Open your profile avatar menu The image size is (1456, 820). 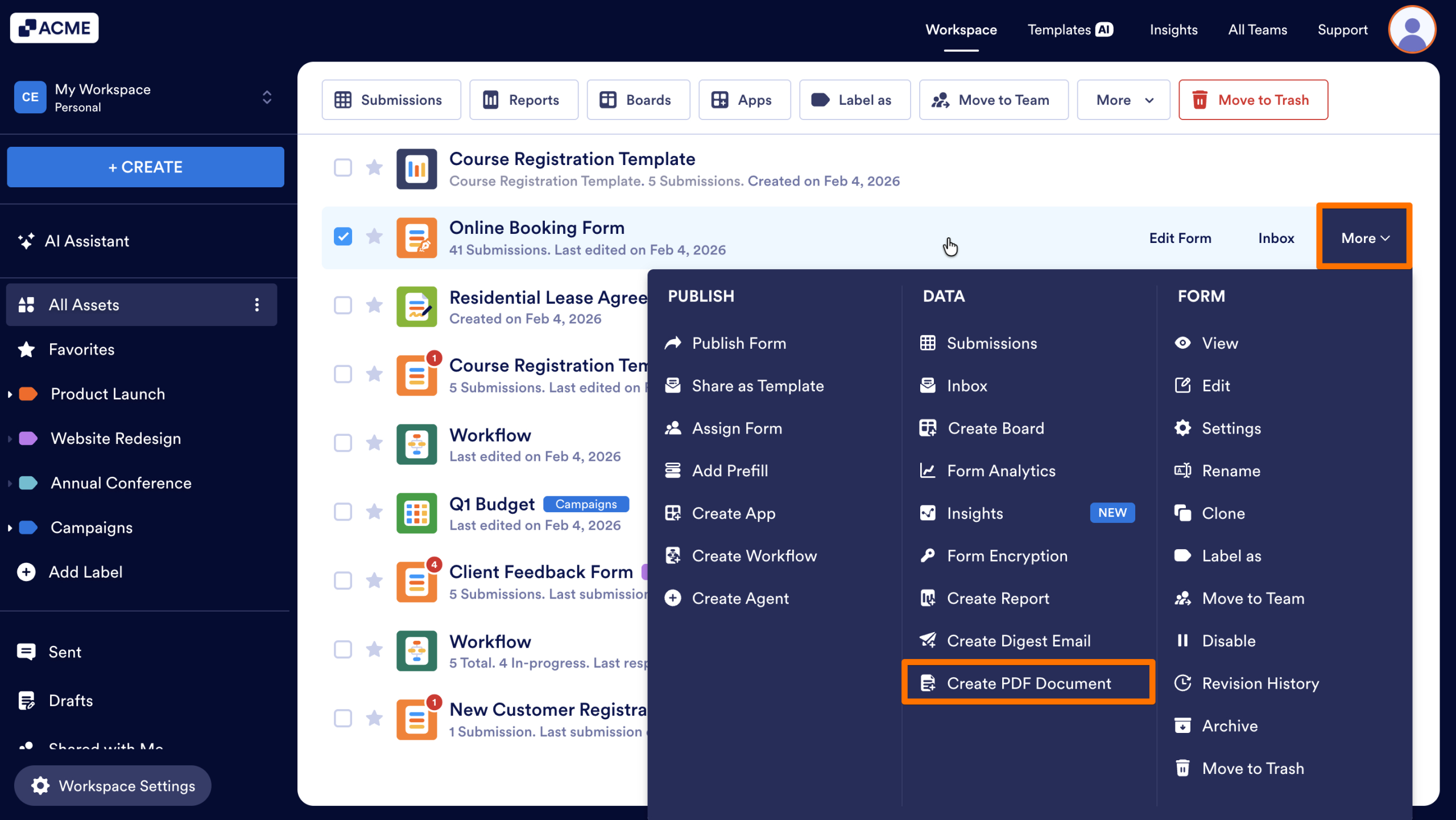pyautogui.click(x=1412, y=29)
